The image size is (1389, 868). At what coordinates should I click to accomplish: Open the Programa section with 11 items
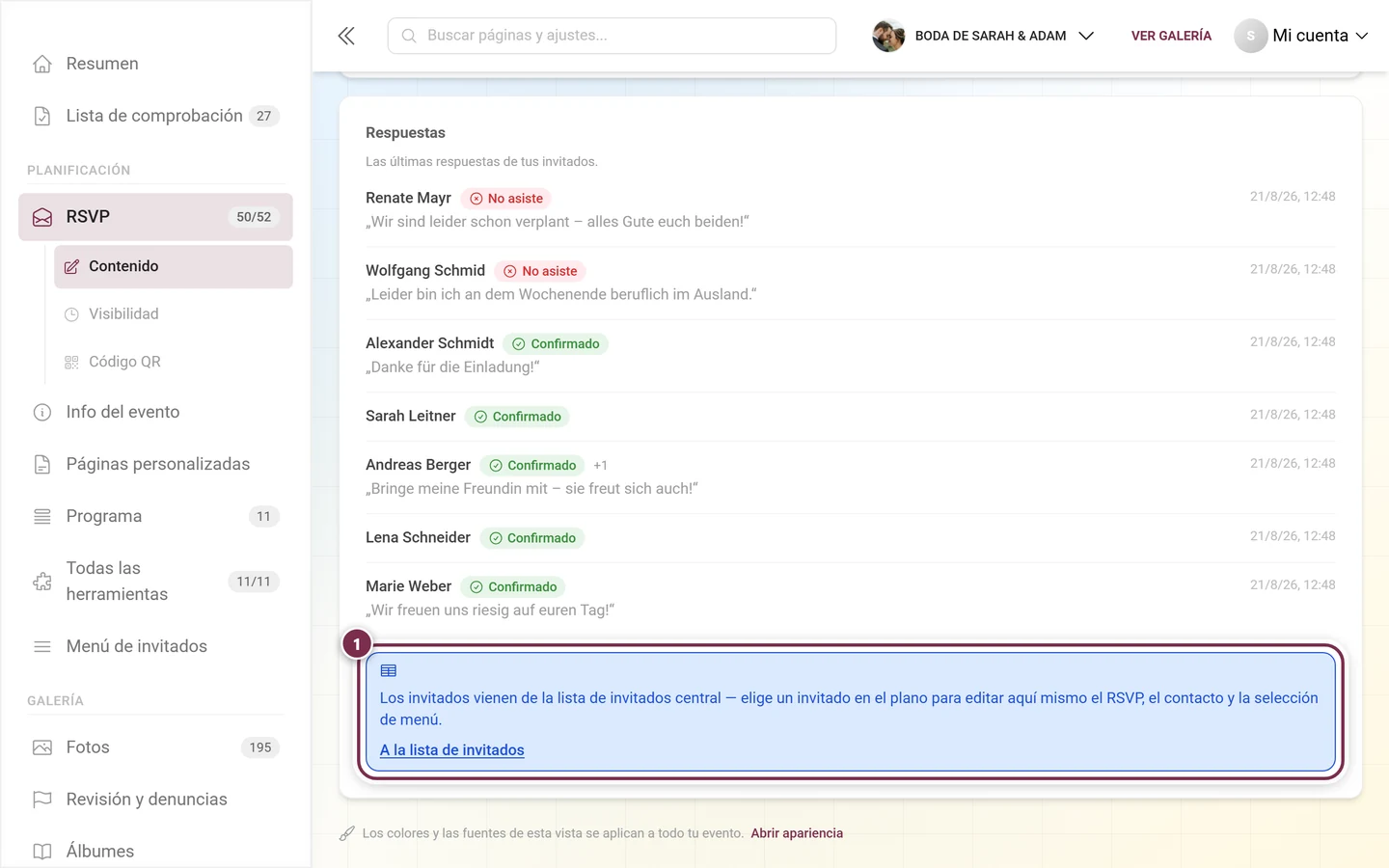154,516
